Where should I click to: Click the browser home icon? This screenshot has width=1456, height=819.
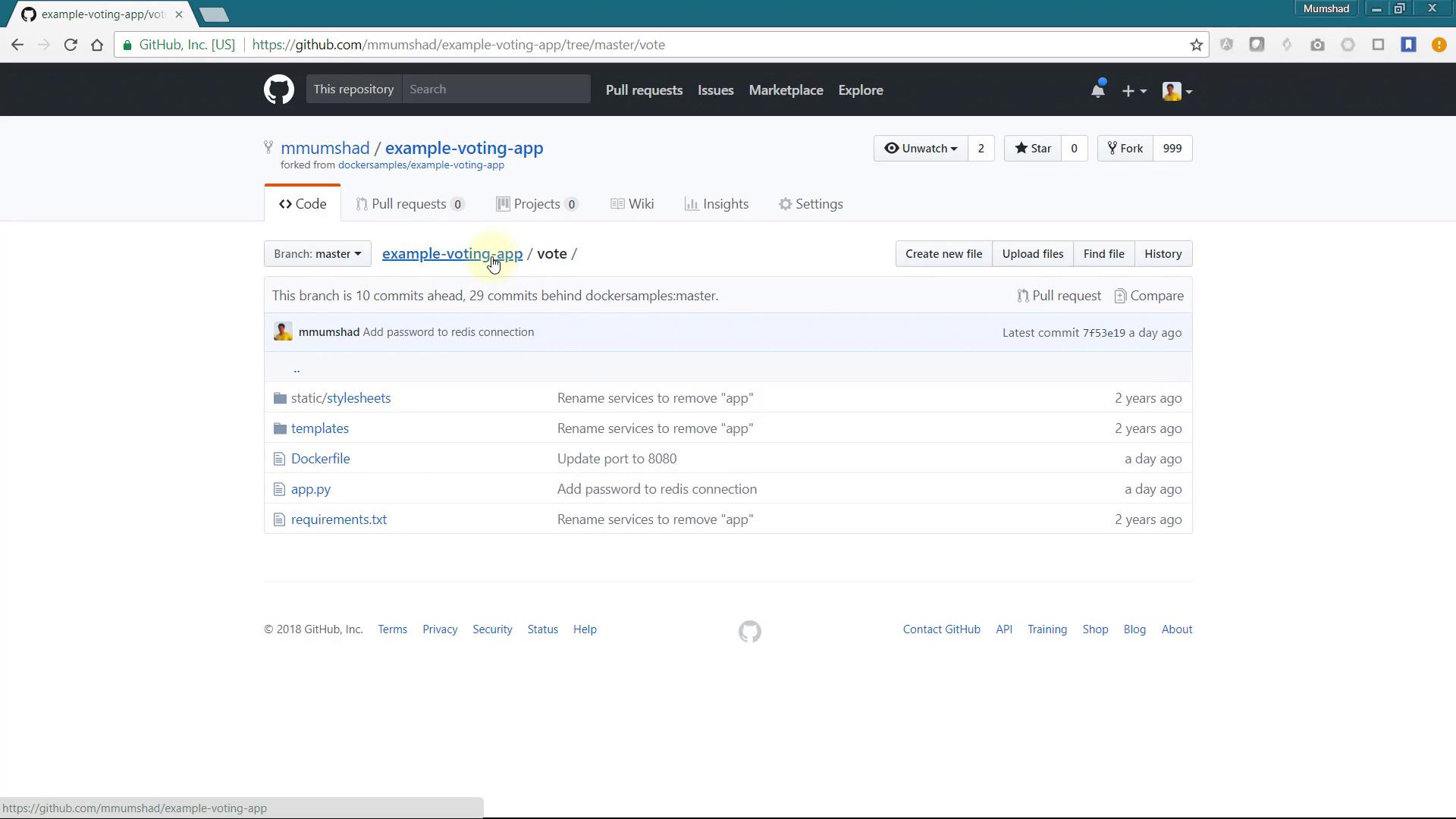click(x=97, y=45)
